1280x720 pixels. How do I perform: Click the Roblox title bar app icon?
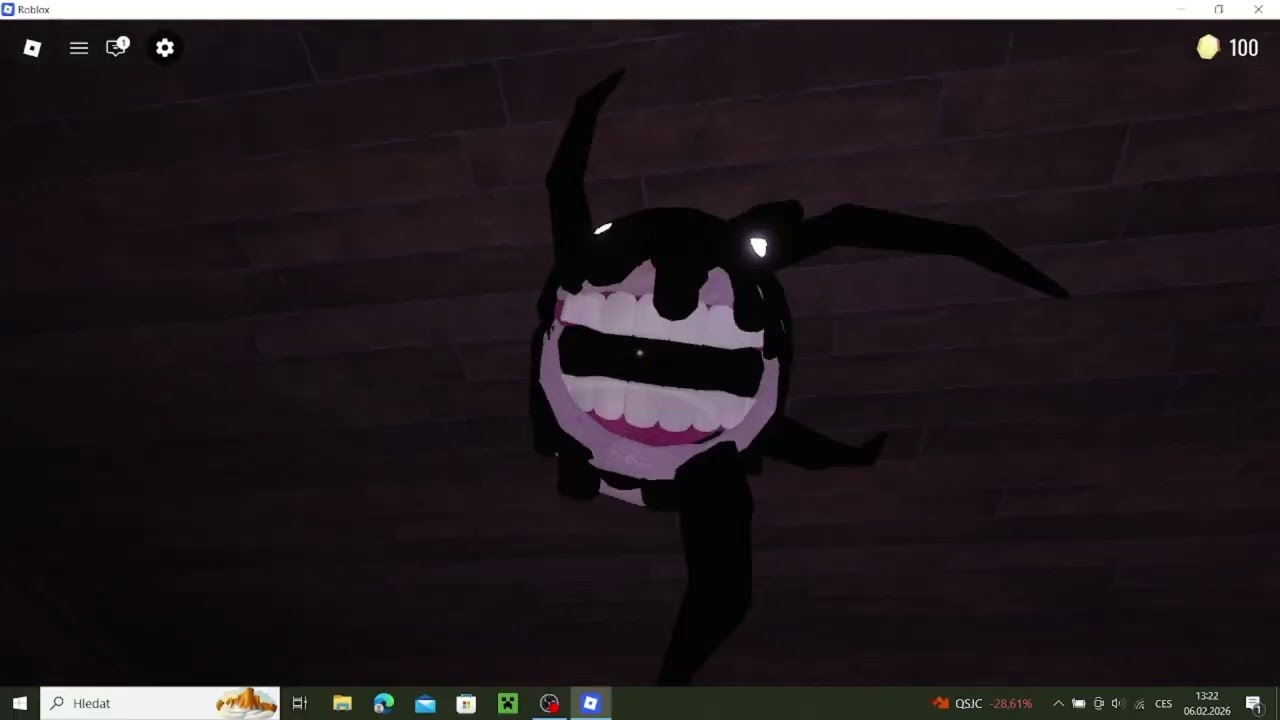pyautogui.click(x=8, y=9)
